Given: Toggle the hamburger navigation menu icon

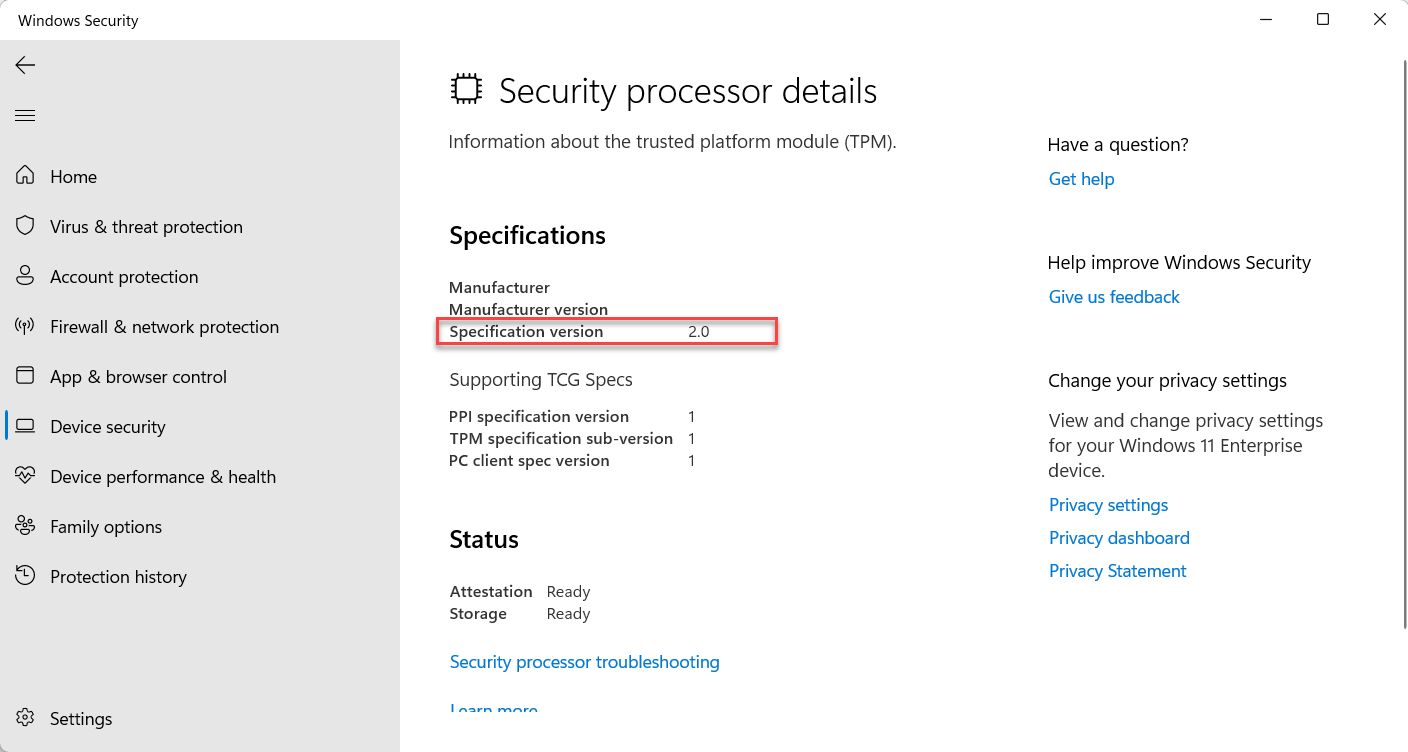Looking at the screenshot, I should pyautogui.click(x=25, y=116).
